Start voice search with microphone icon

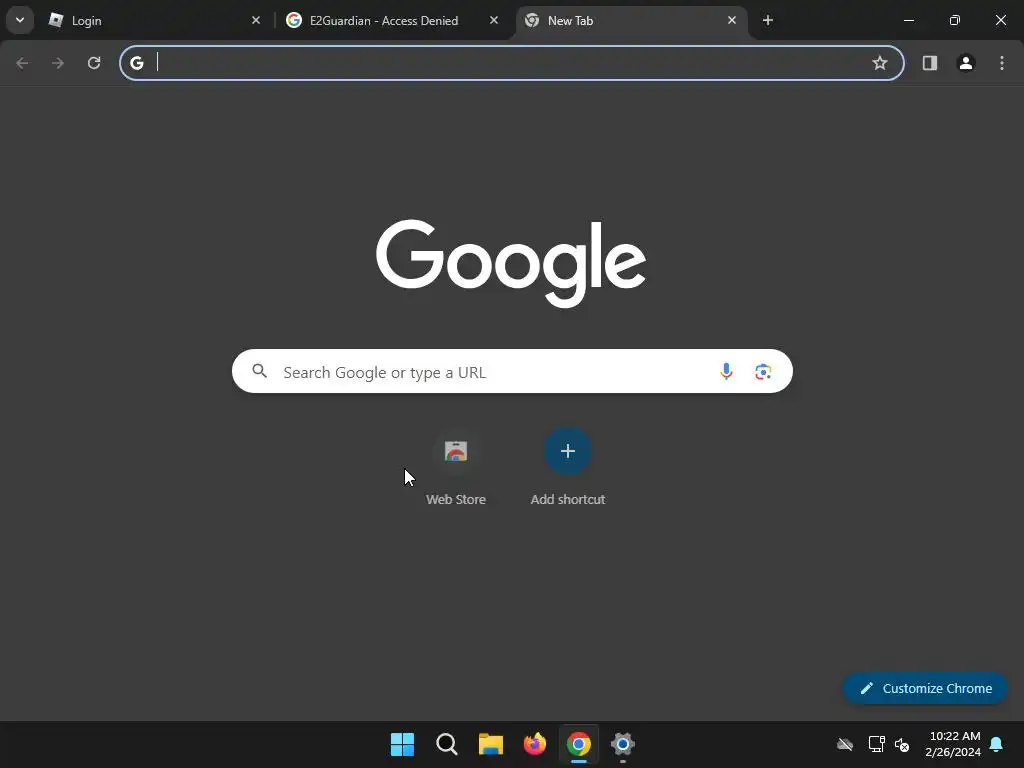tap(726, 372)
